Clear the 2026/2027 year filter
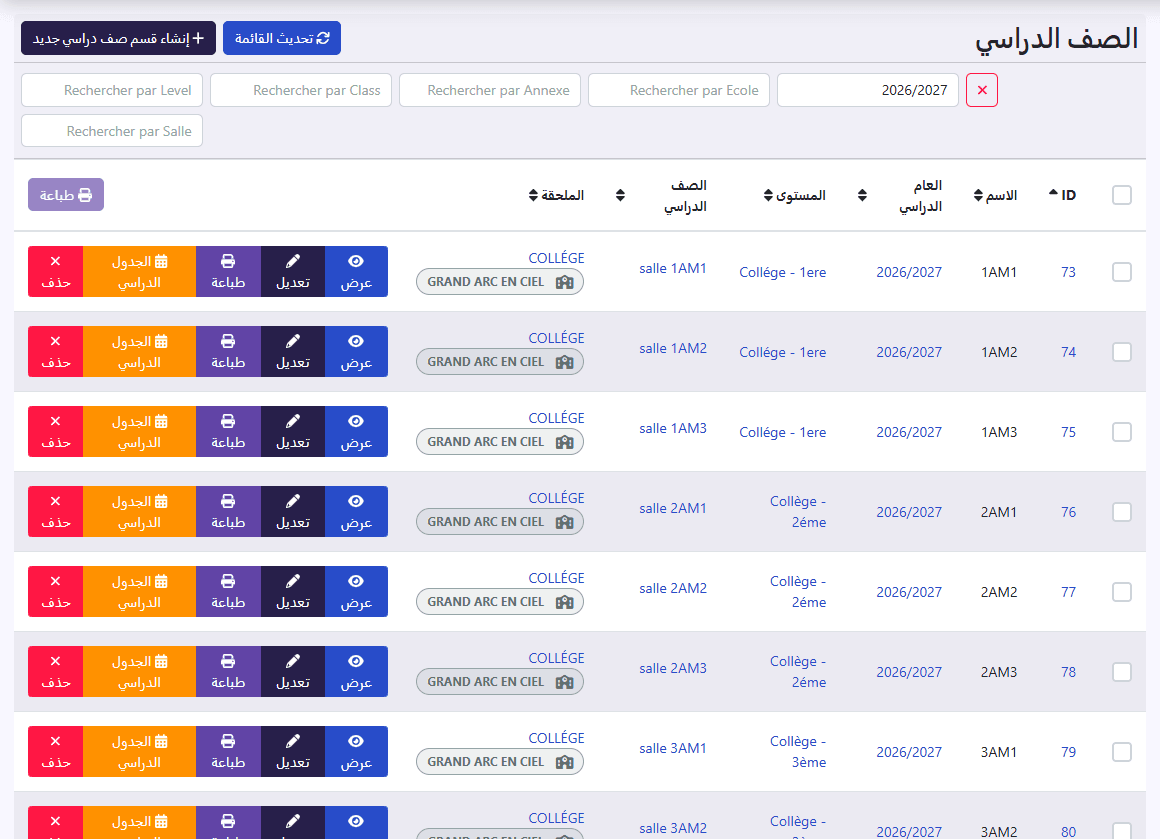 982,90
